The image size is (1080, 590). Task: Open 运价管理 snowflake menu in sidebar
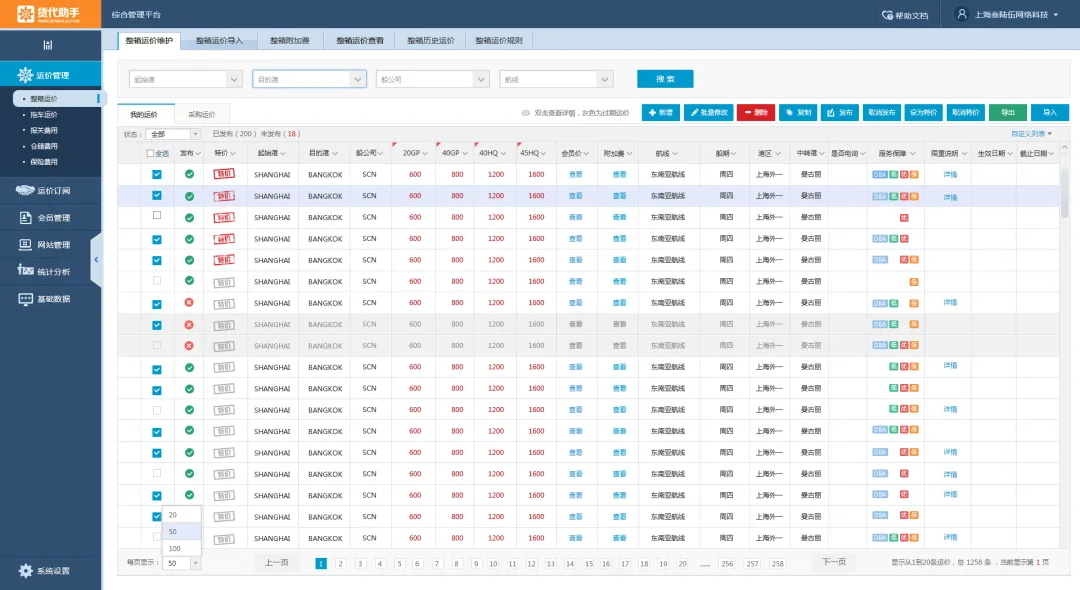(x=50, y=75)
